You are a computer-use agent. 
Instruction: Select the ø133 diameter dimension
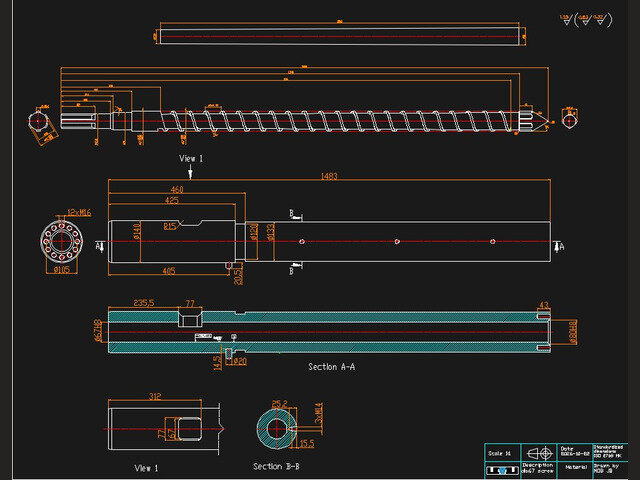pyautogui.click(x=270, y=232)
